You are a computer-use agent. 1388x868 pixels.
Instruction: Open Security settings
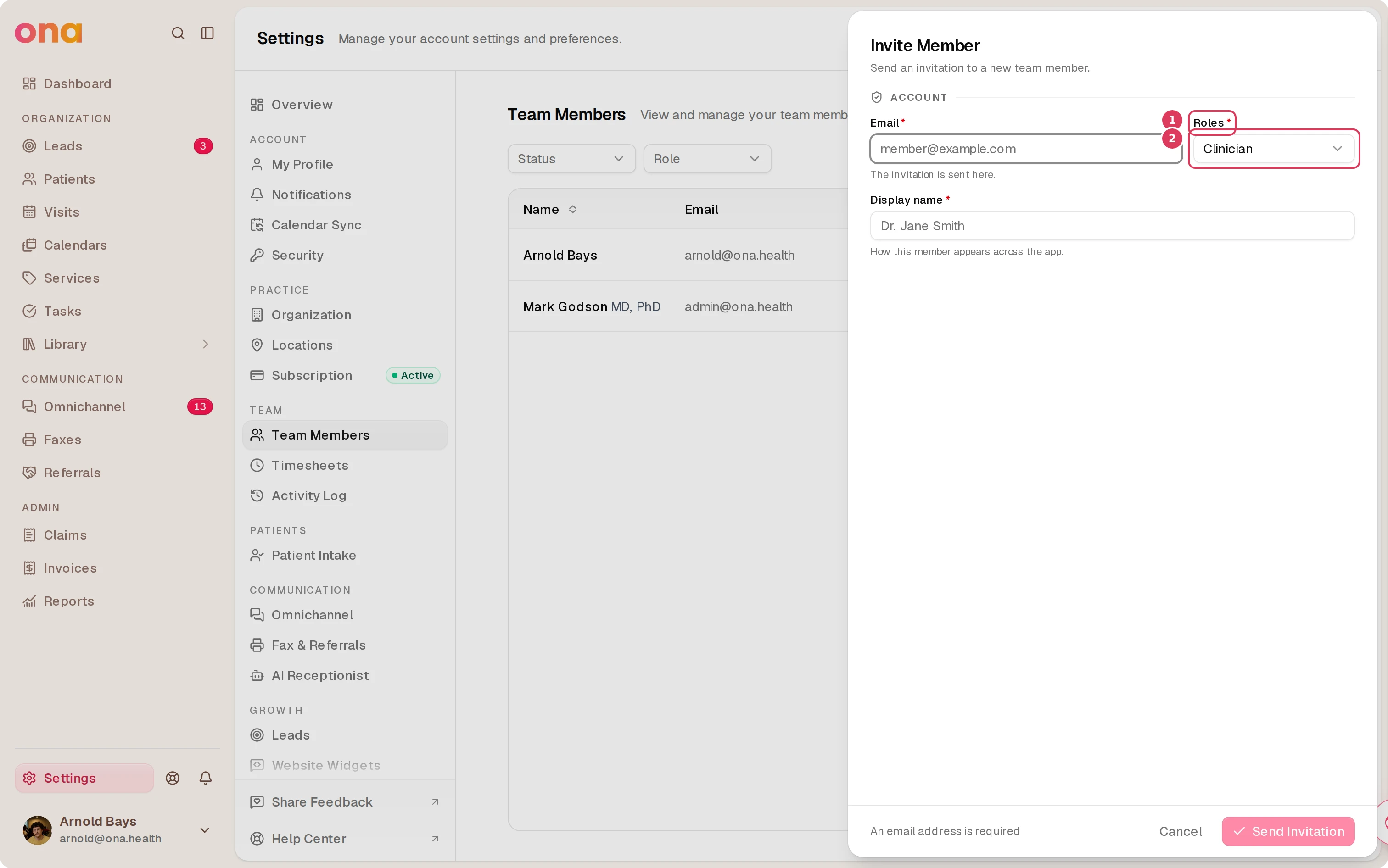(x=345, y=255)
